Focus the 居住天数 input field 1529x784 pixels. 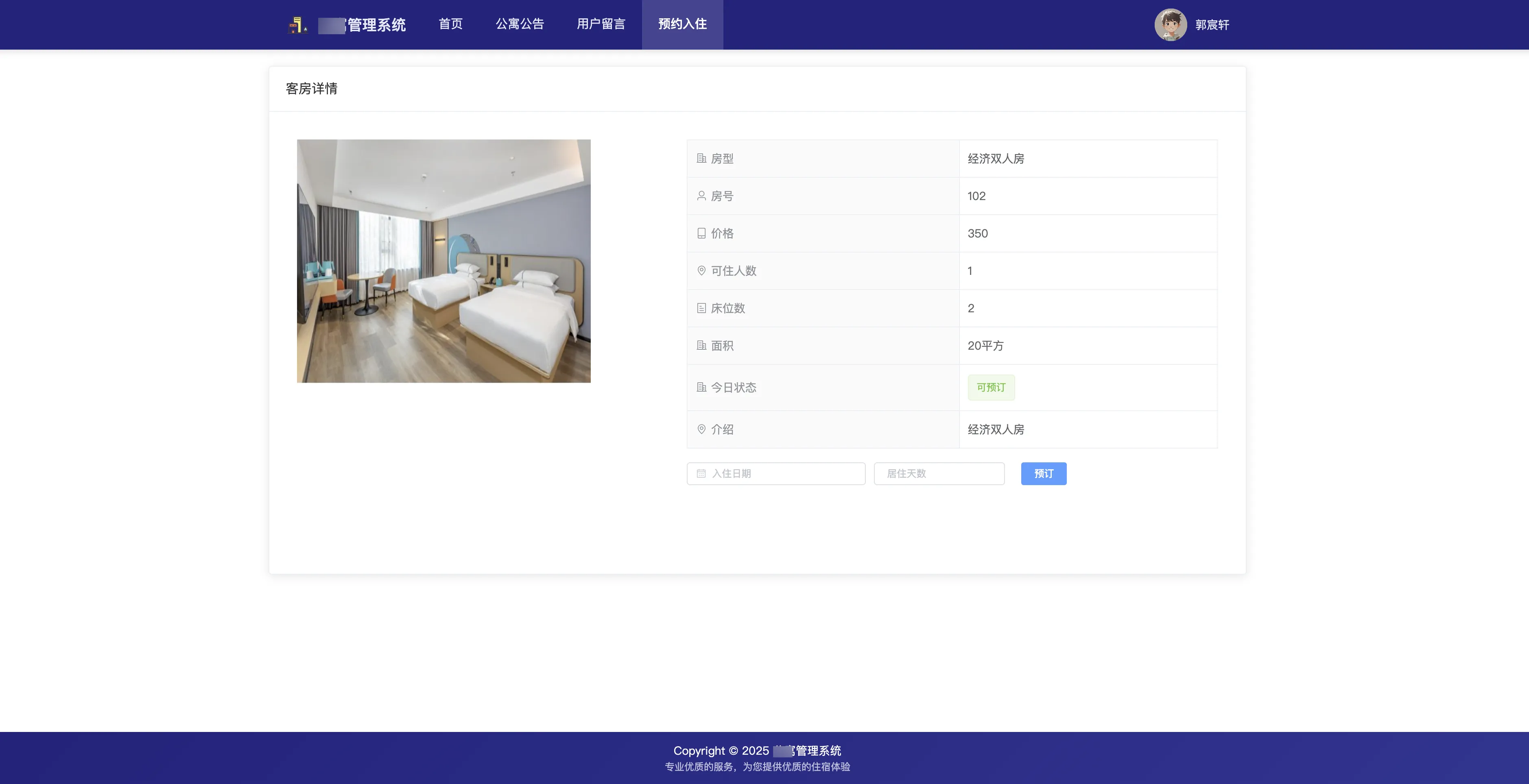(939, 473)
